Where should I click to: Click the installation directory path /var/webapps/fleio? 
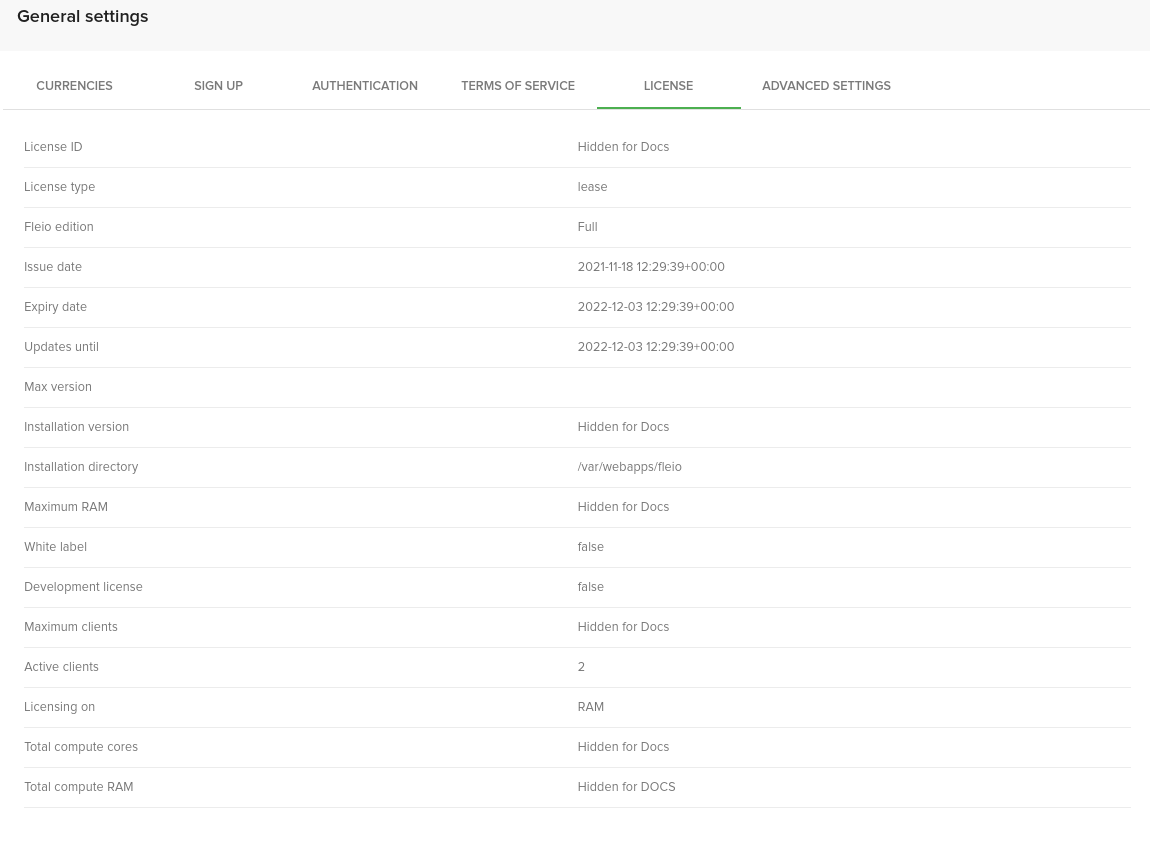point(629,467)
